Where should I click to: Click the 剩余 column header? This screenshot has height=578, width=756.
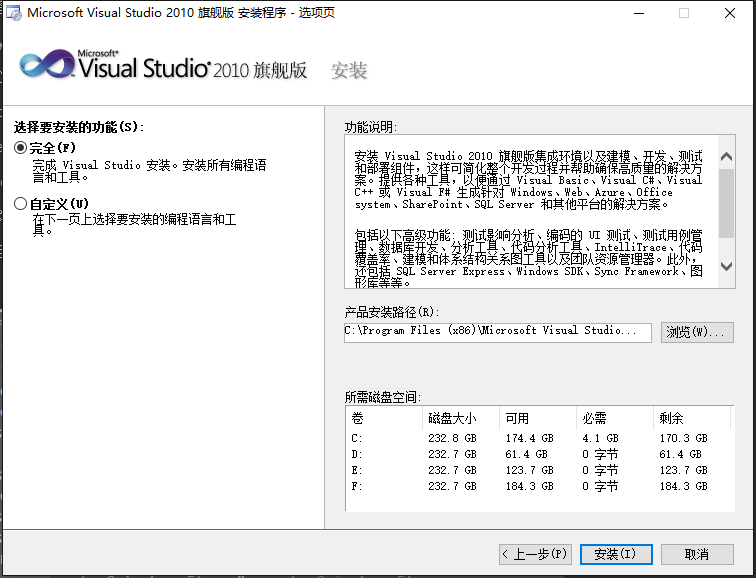click(x=692, y=418)
